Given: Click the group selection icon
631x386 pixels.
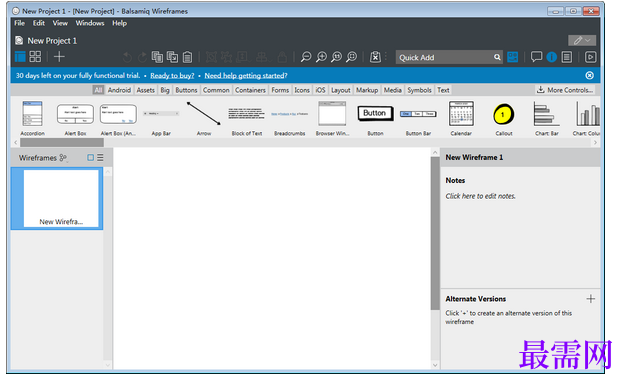Looking at the screenshot, I should 211,57.
